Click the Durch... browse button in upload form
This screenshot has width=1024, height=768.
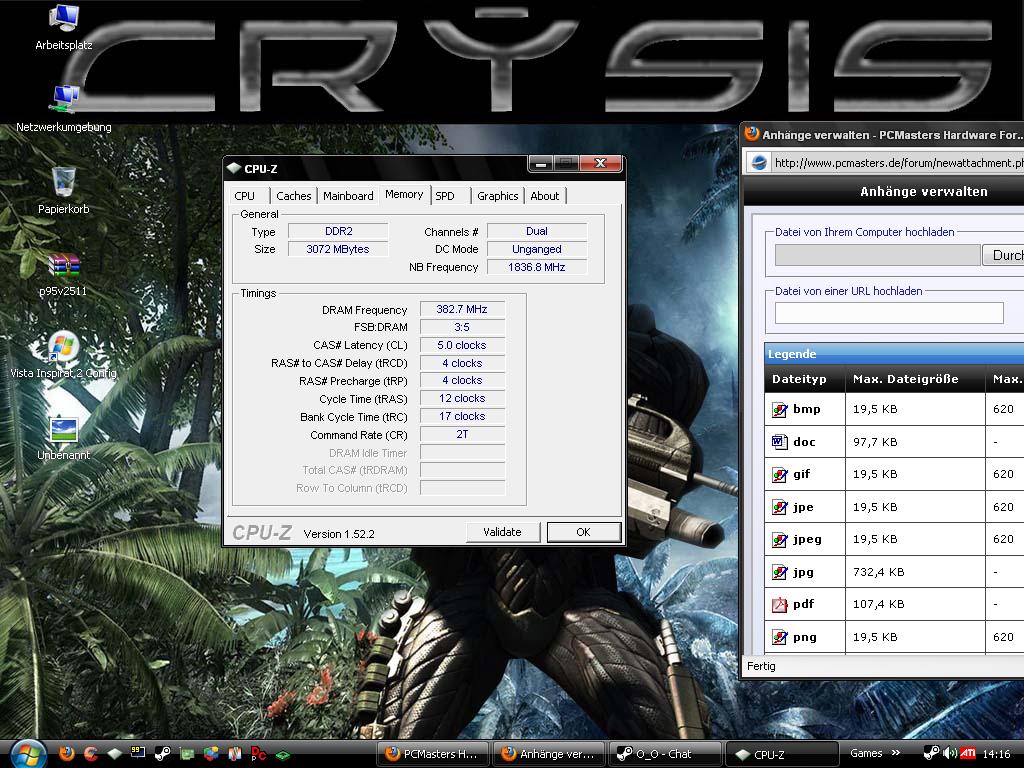(1004, 255)
